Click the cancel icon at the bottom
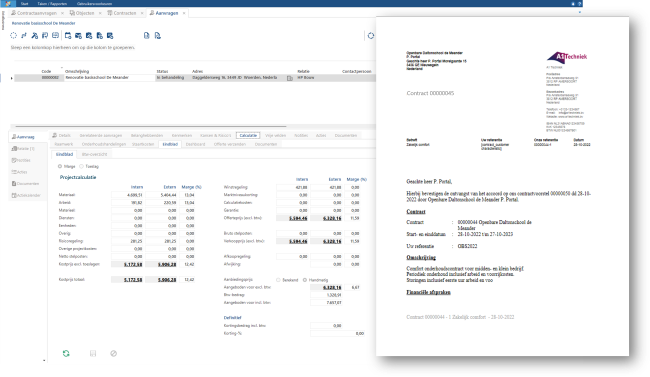Viewport: 650px width, 377px height. [x=114, y=353]
